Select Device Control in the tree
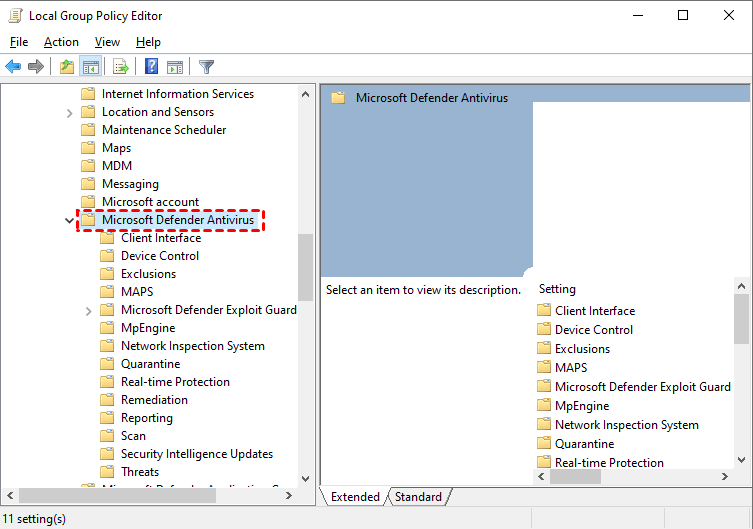Image resolution: width=753 pixels, height=529 pixels. click(x=160, y=256)
